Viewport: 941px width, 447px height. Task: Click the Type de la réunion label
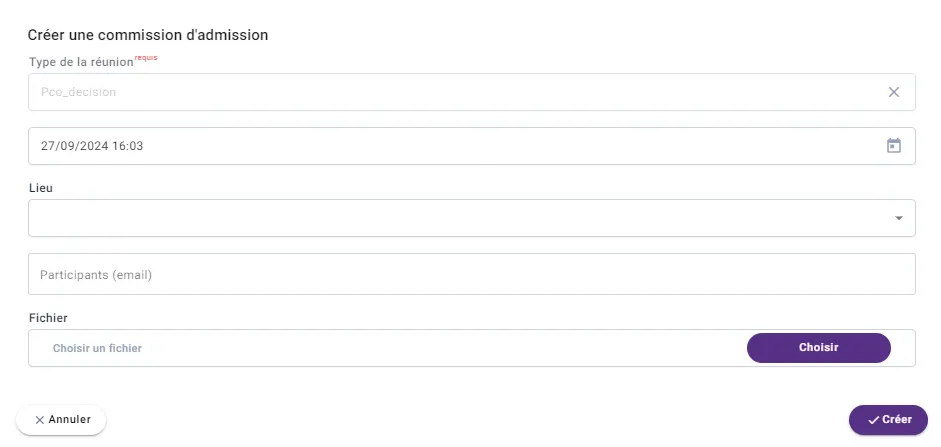click(80, 62)
